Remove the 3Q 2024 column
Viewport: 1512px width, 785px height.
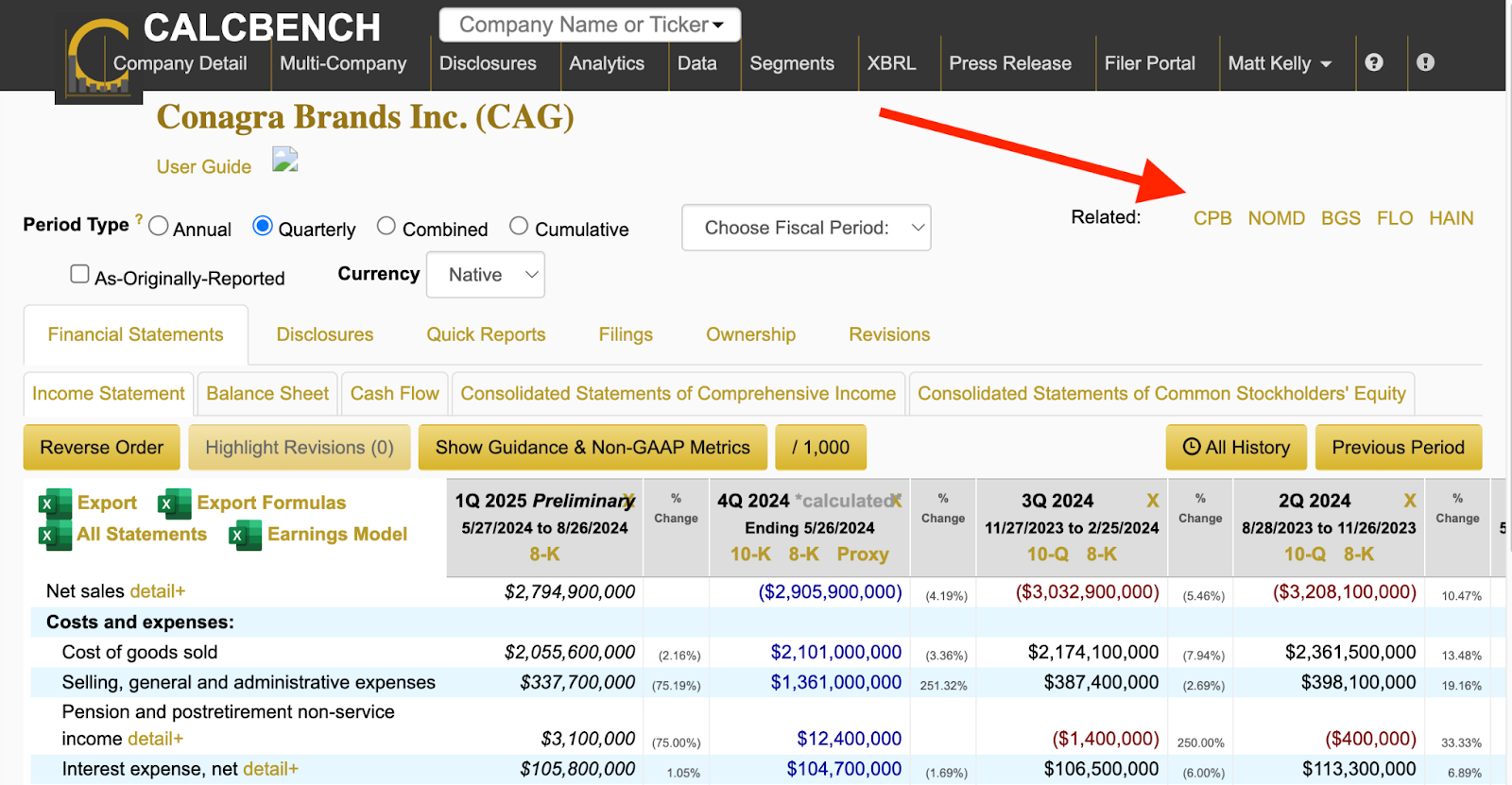click(x=1153, y=500)
